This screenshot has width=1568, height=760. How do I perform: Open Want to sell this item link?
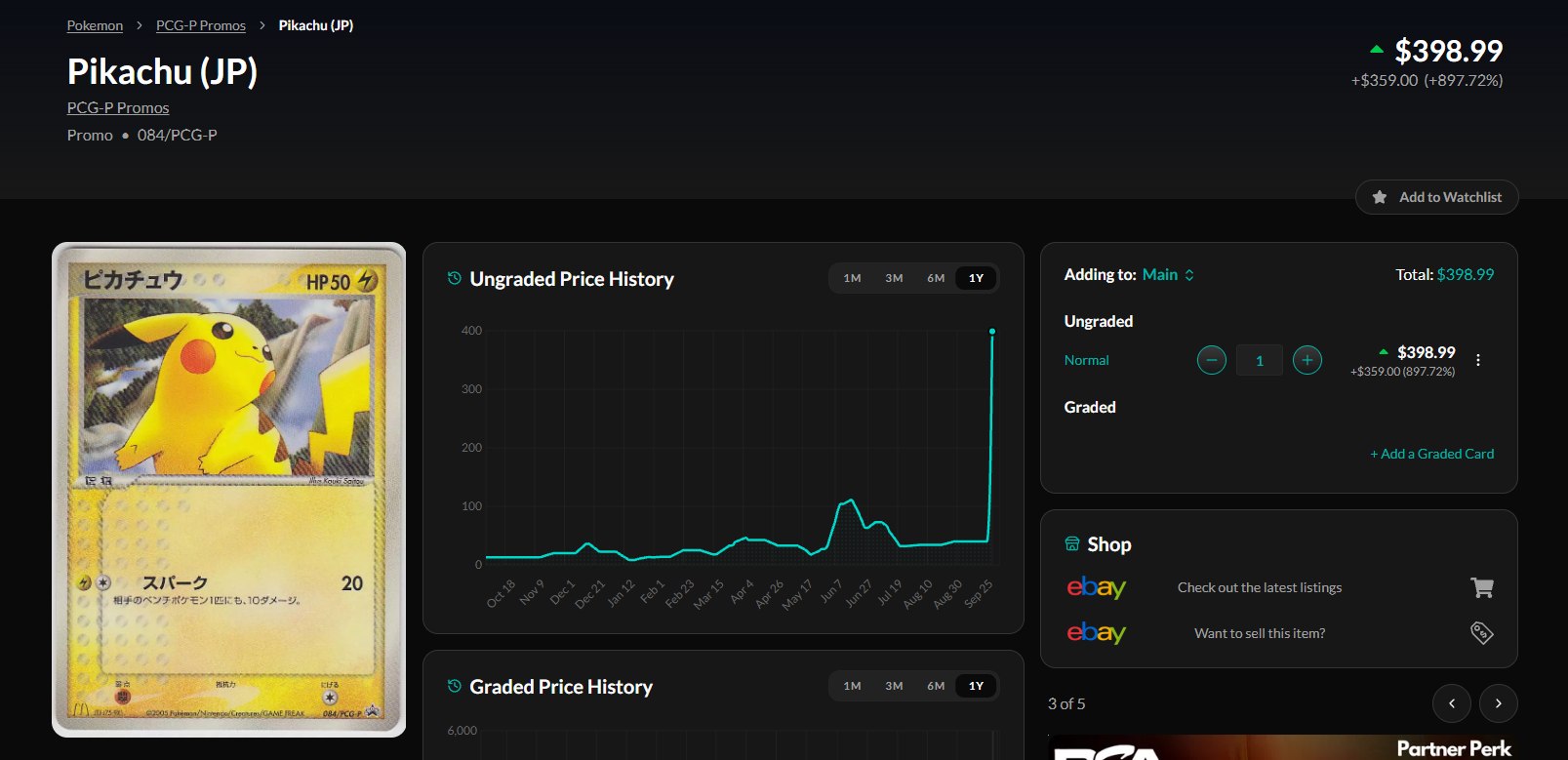tap(1260, 633)
